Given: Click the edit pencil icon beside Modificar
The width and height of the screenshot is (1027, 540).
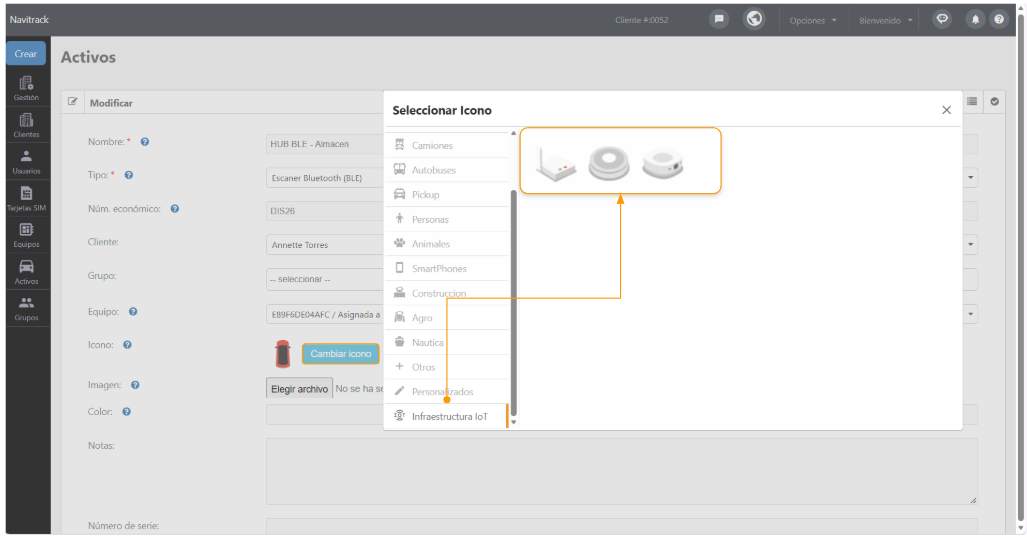Looking at the screenshot, I should pyautogui.click(x=73, y=102).
